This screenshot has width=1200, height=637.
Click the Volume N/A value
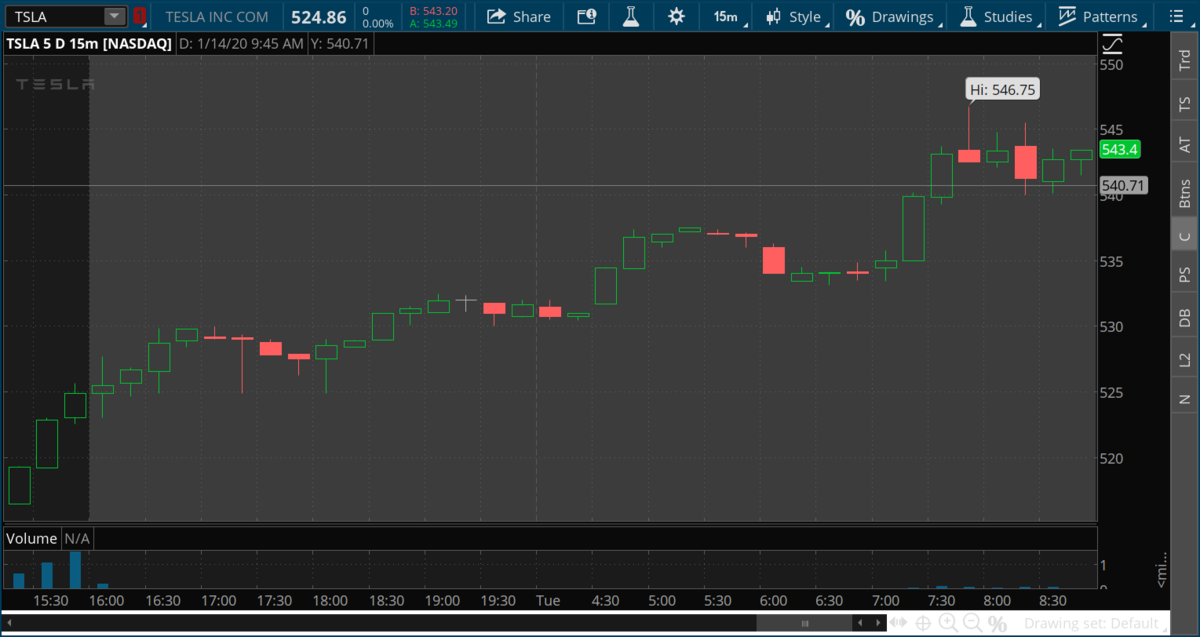(77, 538)
